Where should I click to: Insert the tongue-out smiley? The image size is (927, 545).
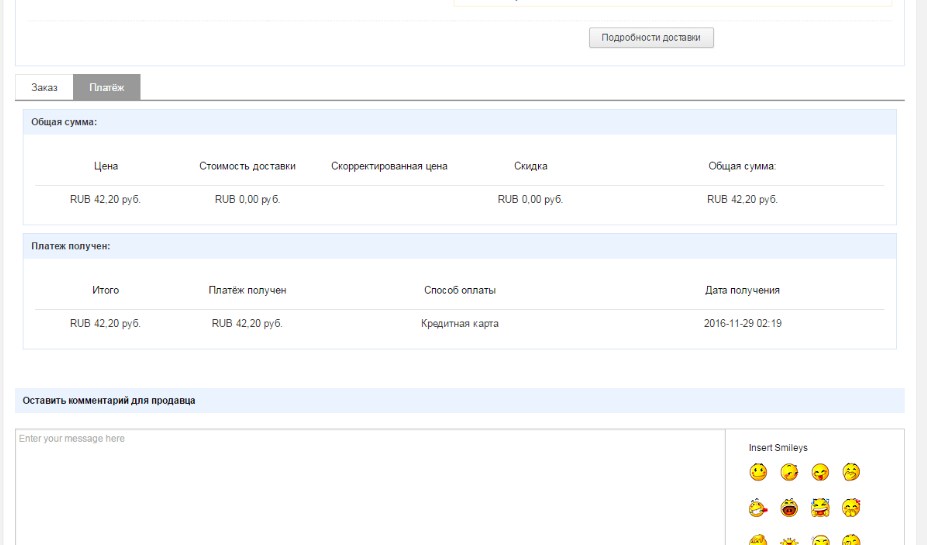tap(820, 472)
